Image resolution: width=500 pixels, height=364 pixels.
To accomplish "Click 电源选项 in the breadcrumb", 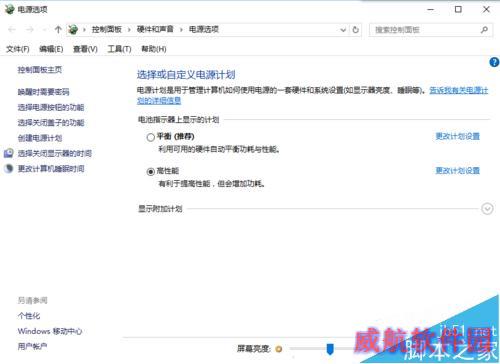I will (204, 29).
